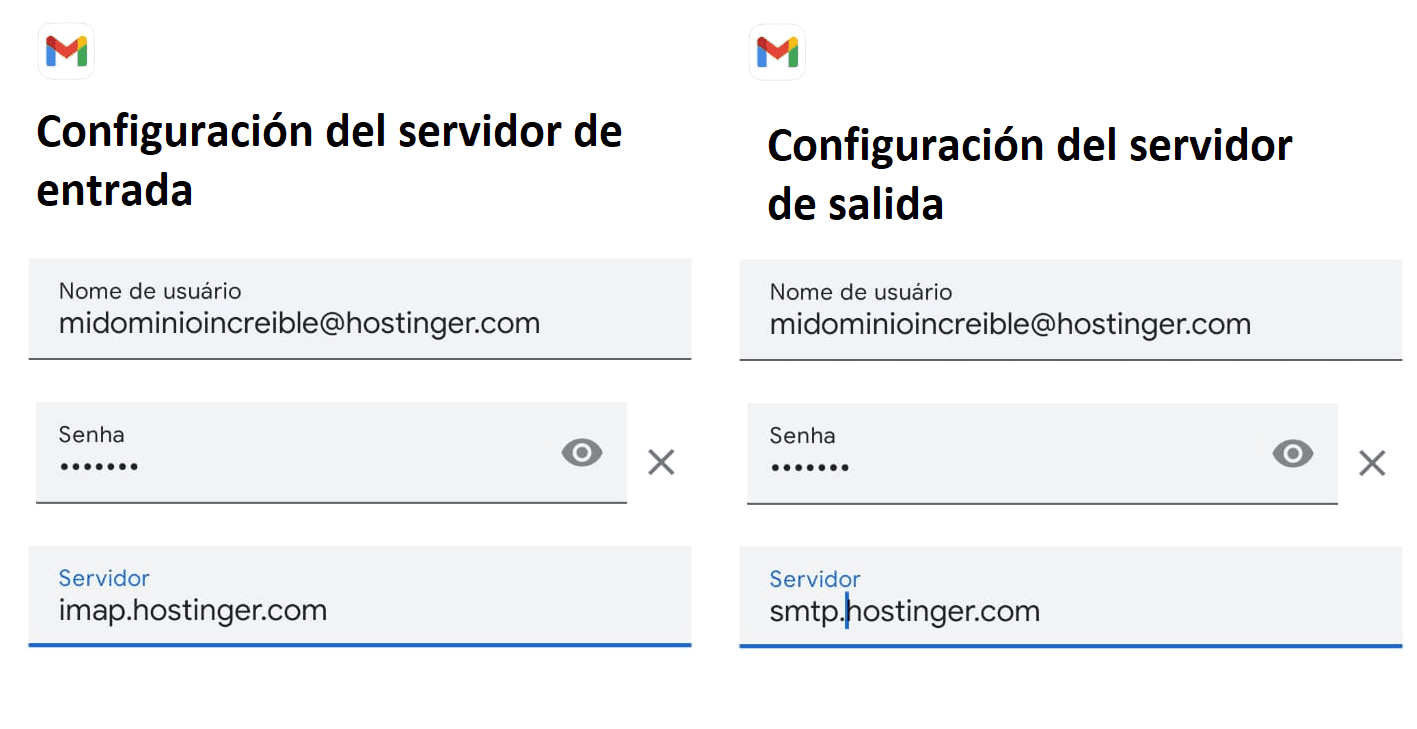Click the 'Configuración del servidor de entrada' heading

coord(330,160)
